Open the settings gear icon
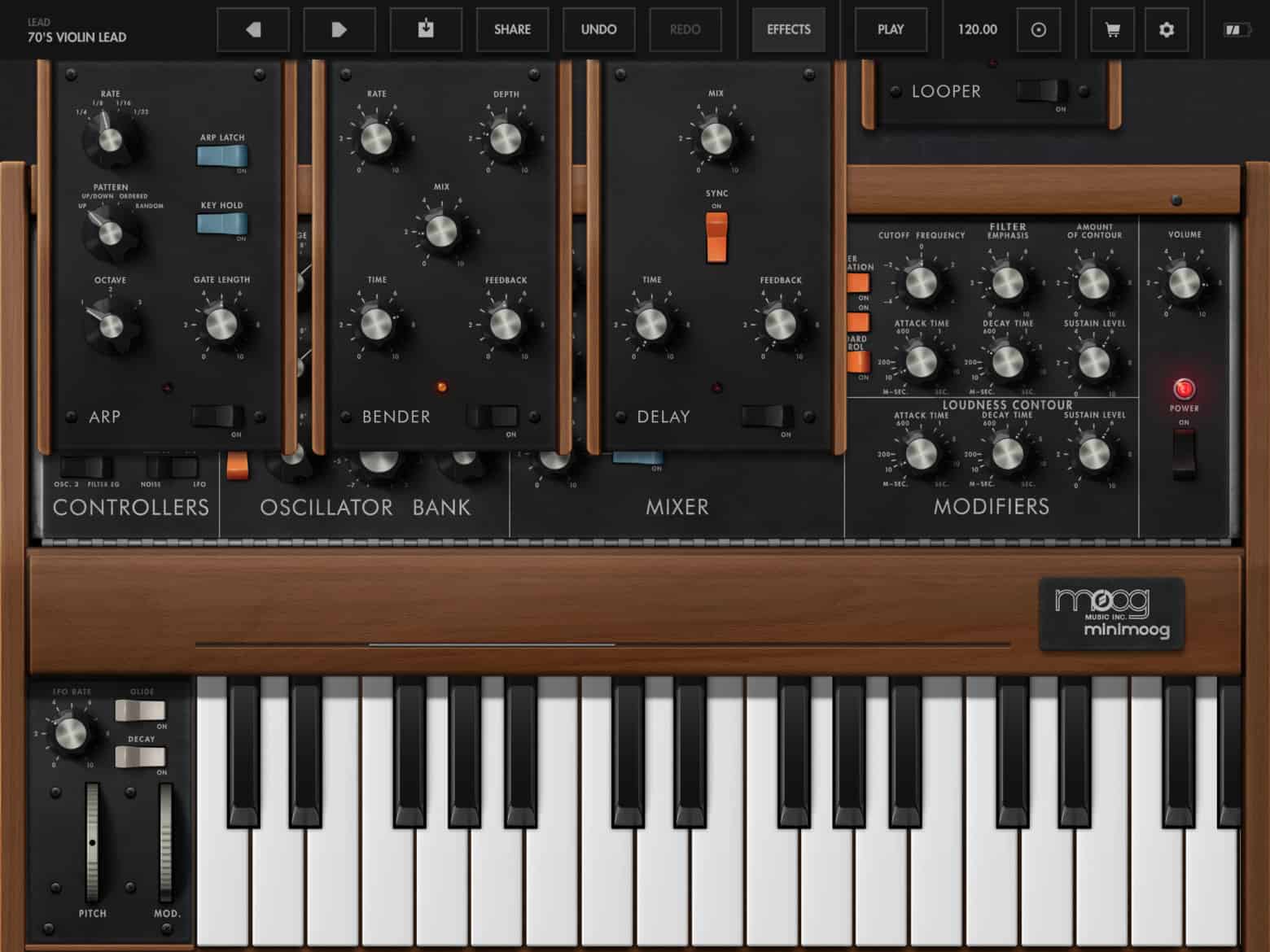Image resolution: width=1270 pixels, height=952 pixels. 1167,29
